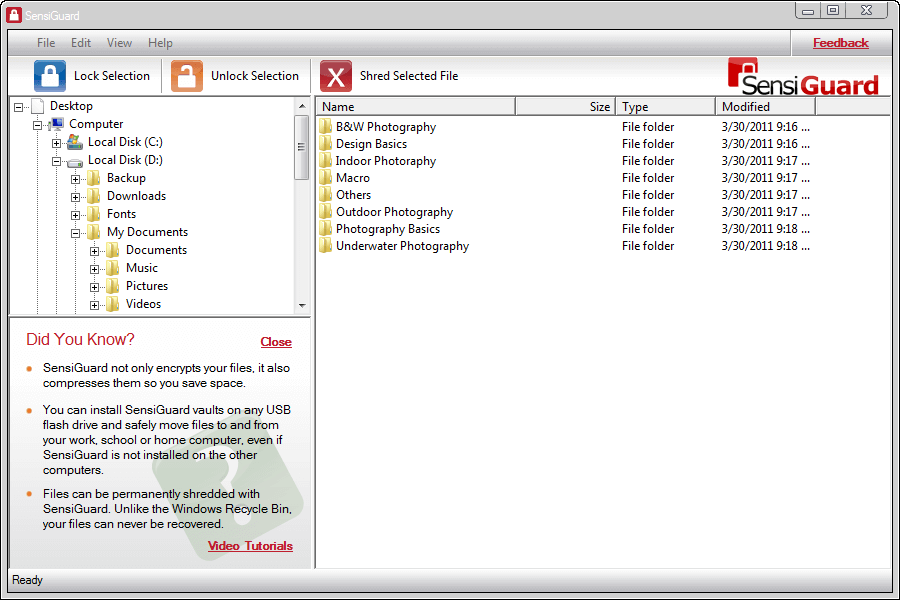Click the folder tree vertical scrollbar
Screen dimensions: 900x600
pyautogui.click(x=301, y=145)
